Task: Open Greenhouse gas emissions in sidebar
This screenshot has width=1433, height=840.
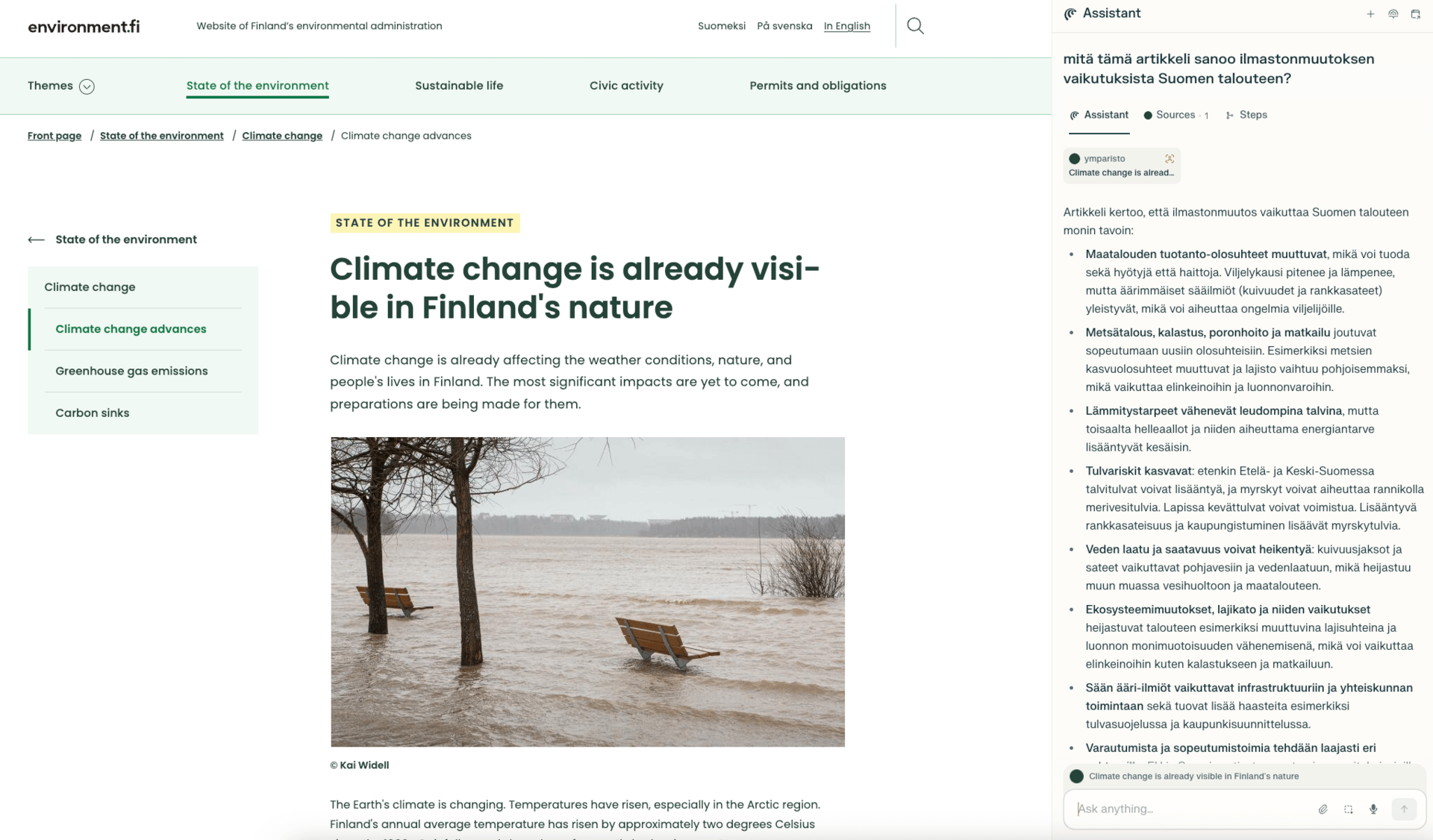Action: coord(131,371)
